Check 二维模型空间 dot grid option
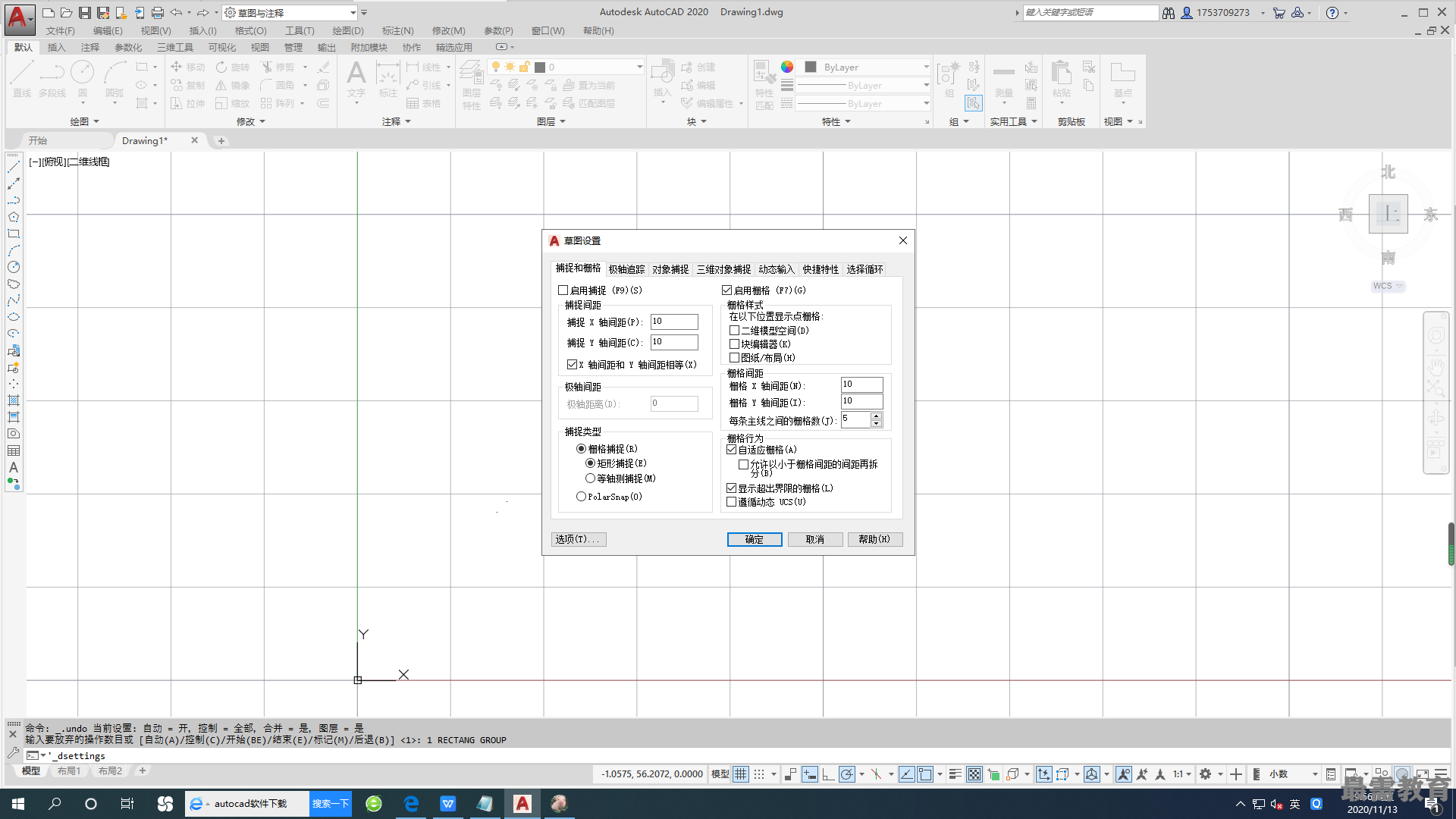Screen dimensions: 1456x819 tap(734, 331)
